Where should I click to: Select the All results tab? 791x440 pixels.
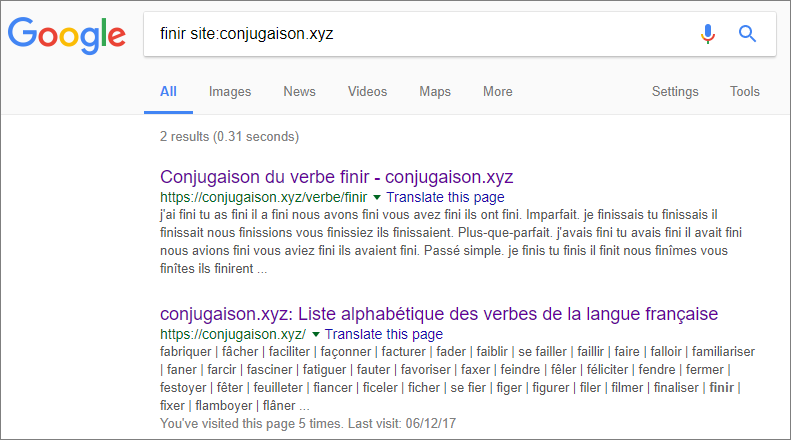[168, 91]
